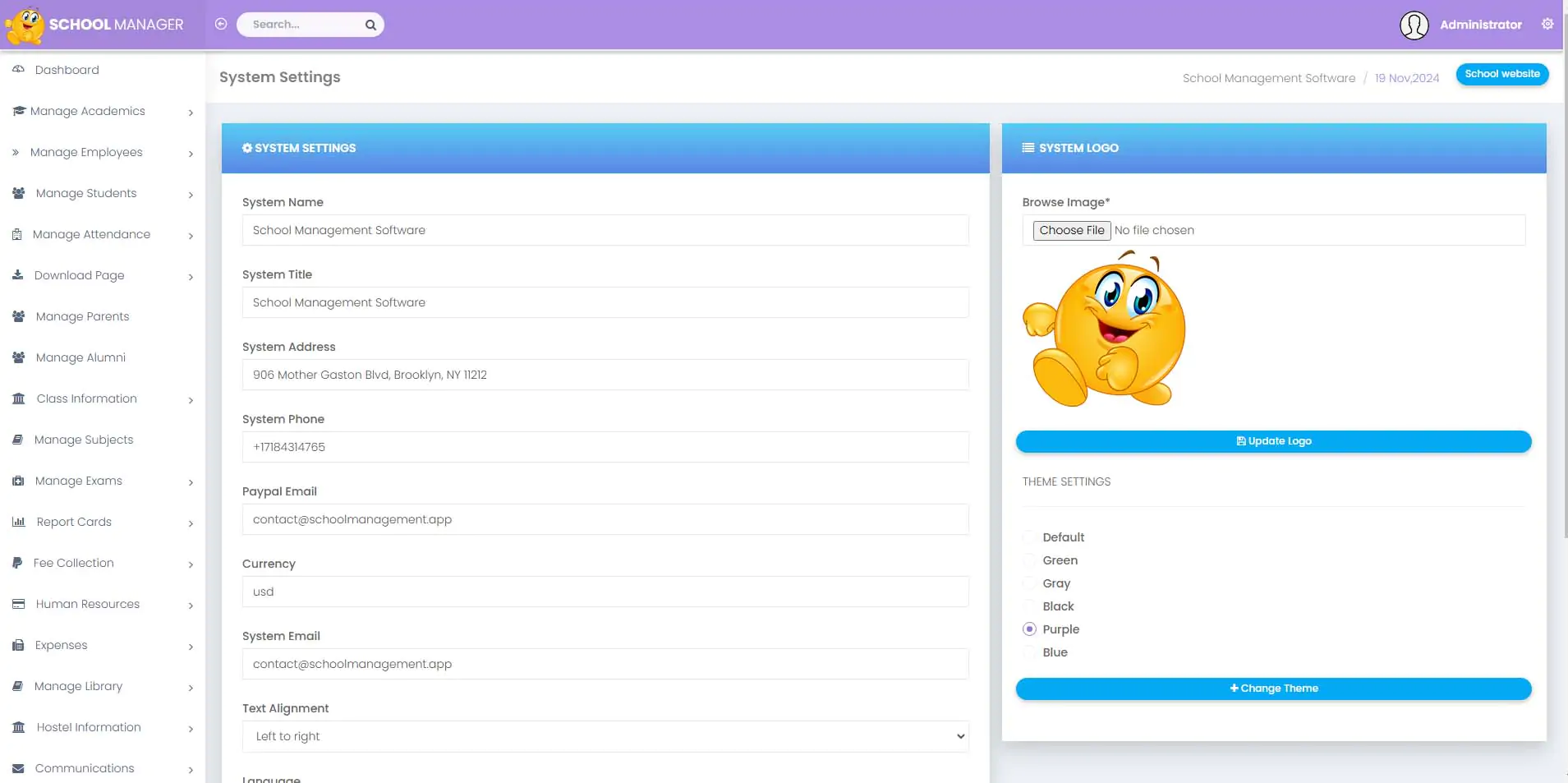Expand the Manage Exams submenu chevron
Screen dimensions: 1568x783
click(191, 482)
